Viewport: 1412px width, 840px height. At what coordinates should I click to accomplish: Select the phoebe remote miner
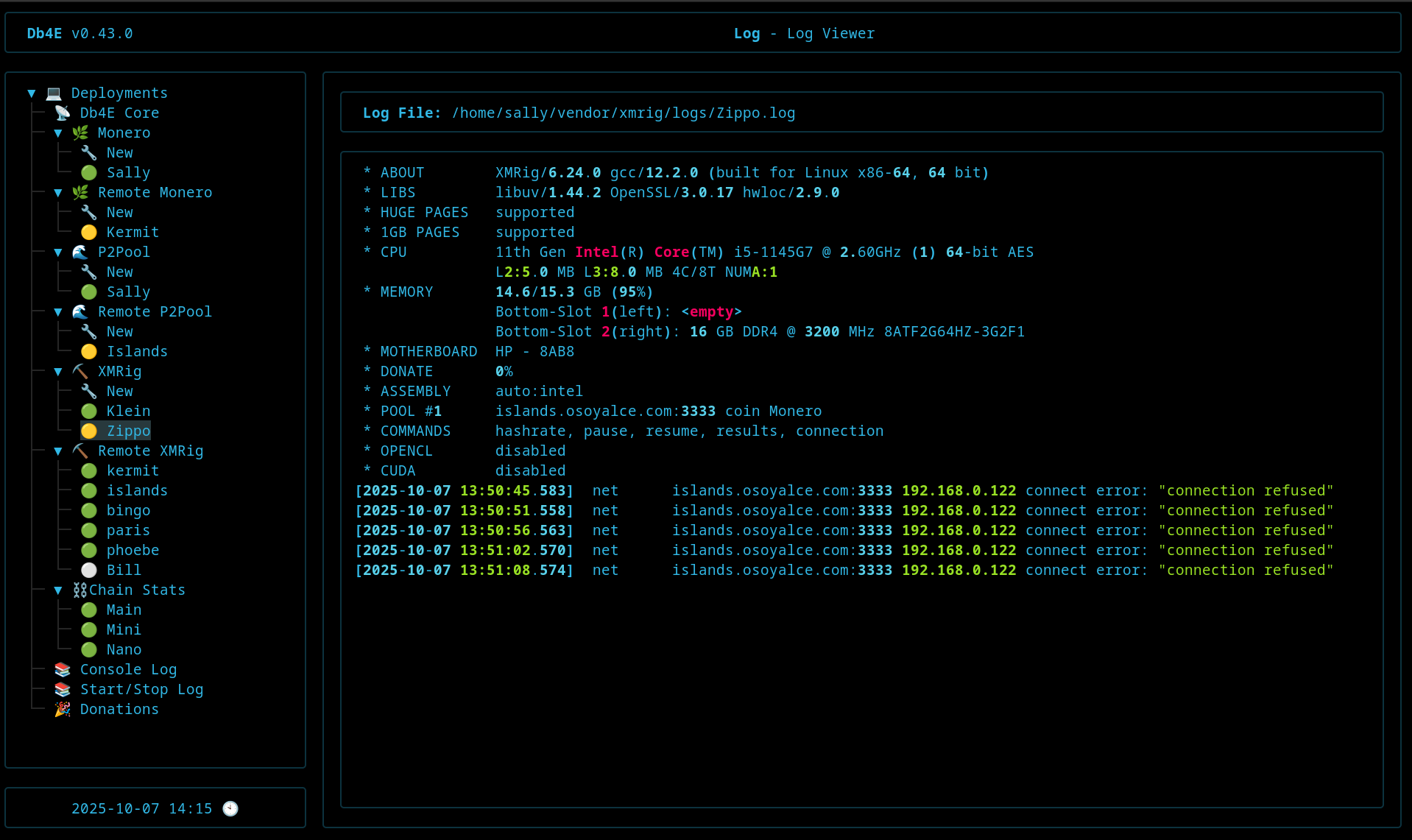point(133,550)
